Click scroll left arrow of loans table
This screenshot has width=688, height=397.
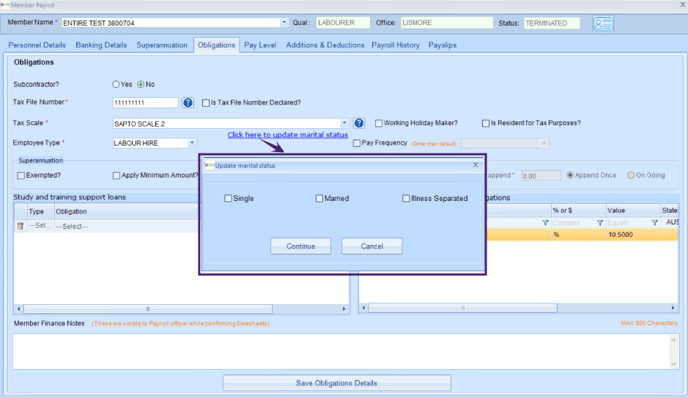pyautogui.click(x=18, y=309)
